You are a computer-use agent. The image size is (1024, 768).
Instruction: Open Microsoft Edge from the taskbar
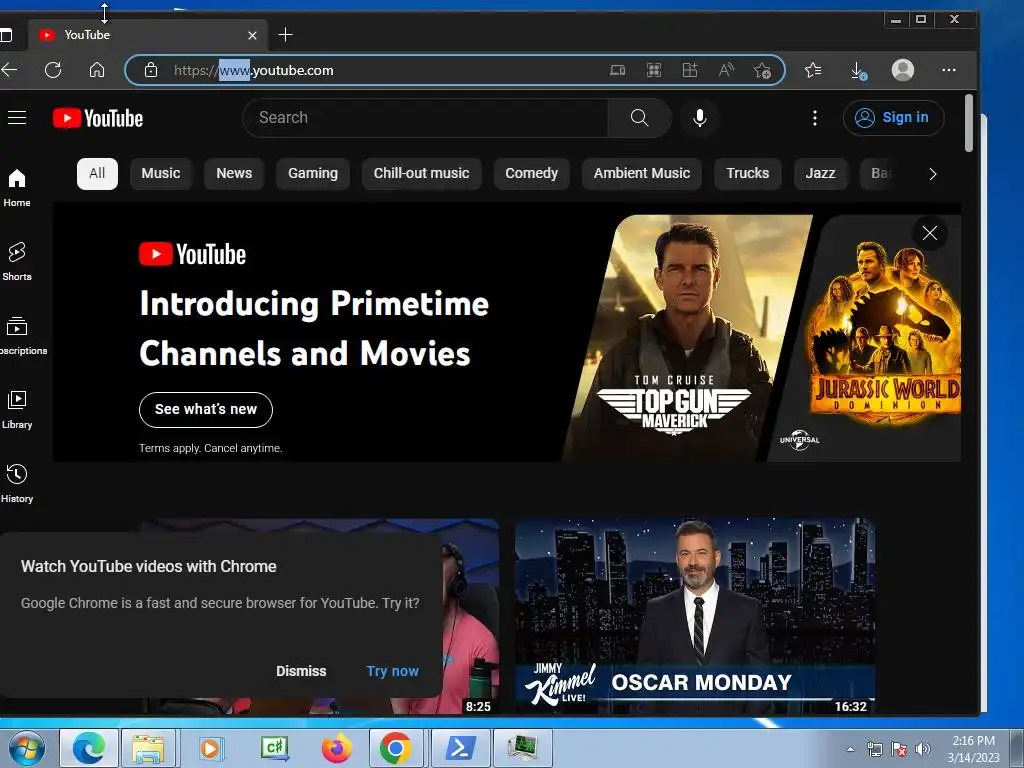tap(89, 748)
